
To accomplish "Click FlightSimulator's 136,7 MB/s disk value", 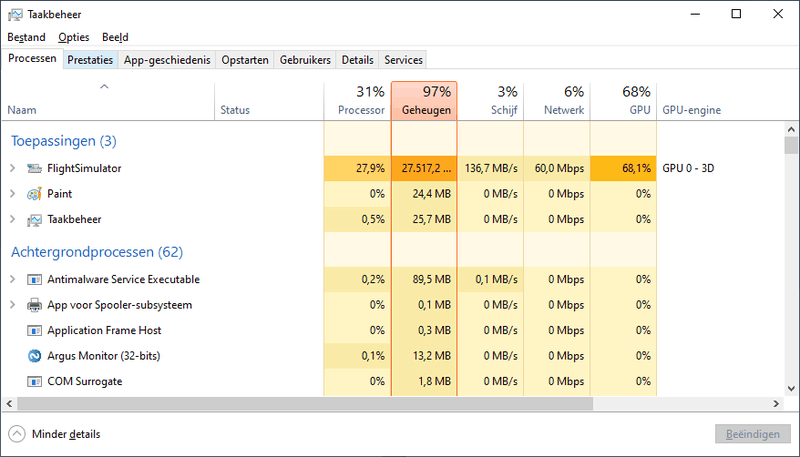I will click(491, 168).
